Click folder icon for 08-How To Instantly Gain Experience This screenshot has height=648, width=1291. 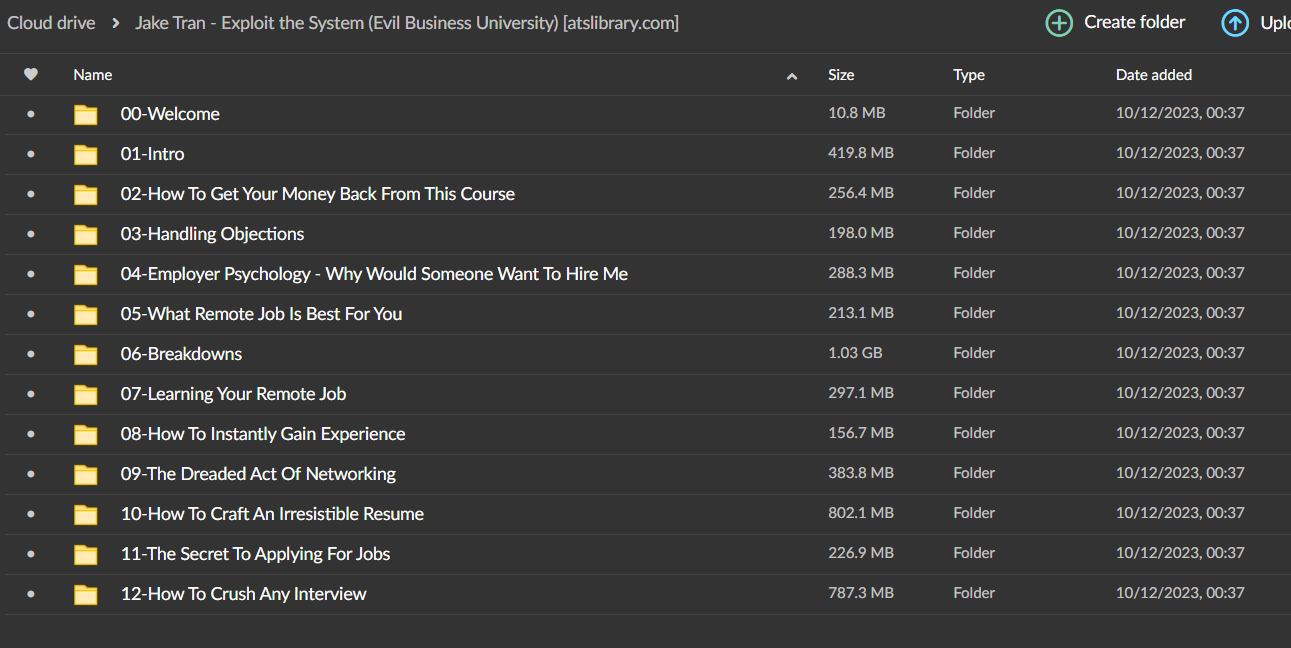(86, 435)
